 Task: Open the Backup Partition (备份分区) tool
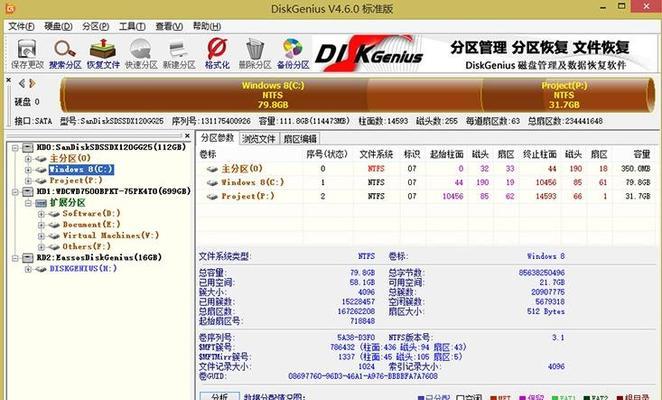(293, 54)
